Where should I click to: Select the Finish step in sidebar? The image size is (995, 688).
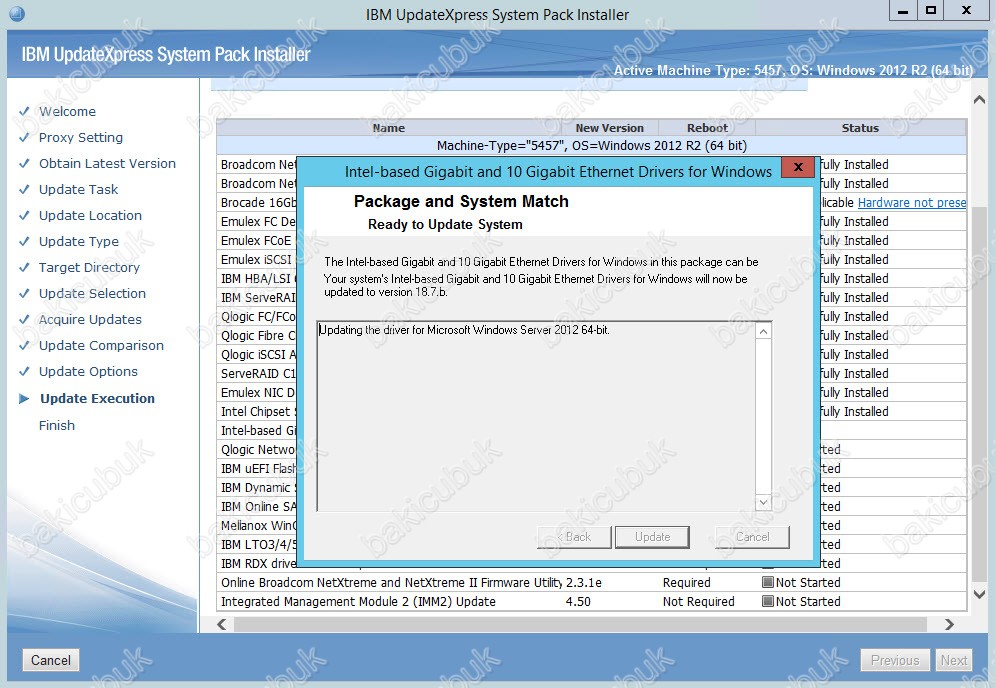[57, 426]
